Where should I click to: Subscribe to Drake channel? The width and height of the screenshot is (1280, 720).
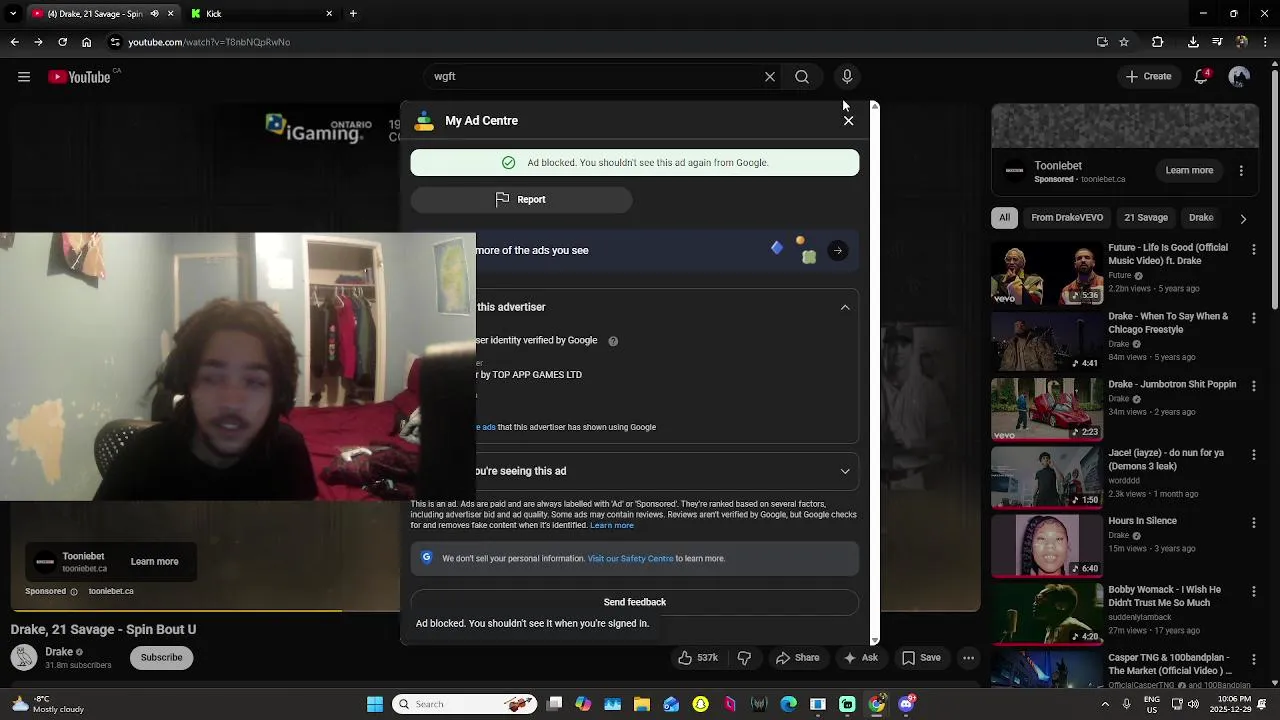coord(161,658)
